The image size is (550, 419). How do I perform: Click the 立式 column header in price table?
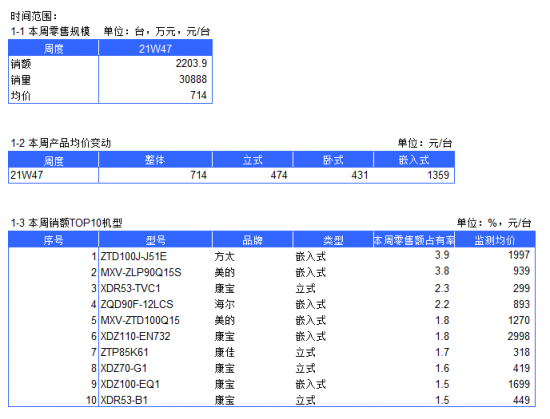tap(253, 160)
